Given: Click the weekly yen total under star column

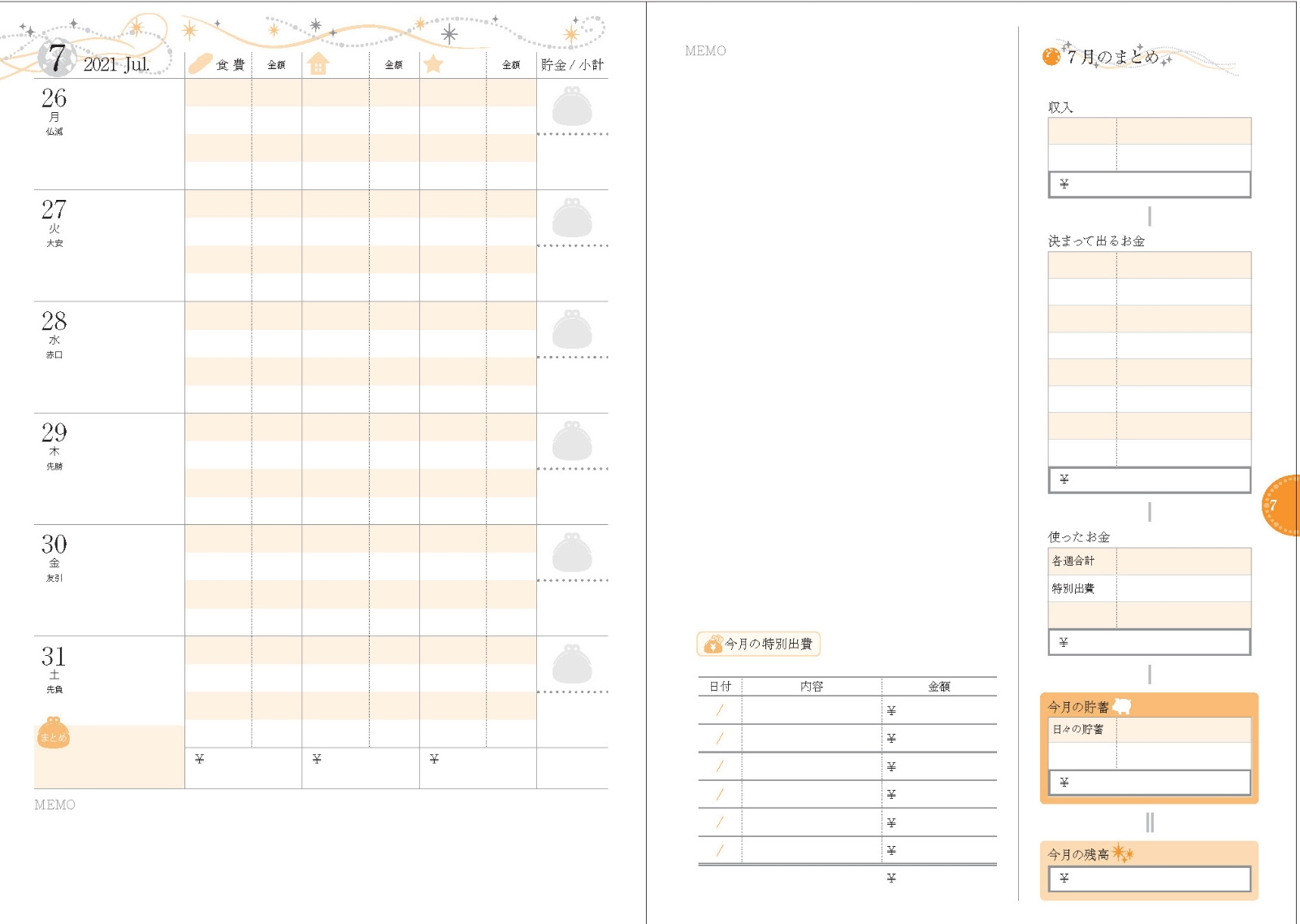Looking at the screenshot, I should pyautogui.click(x=478, y=767).
